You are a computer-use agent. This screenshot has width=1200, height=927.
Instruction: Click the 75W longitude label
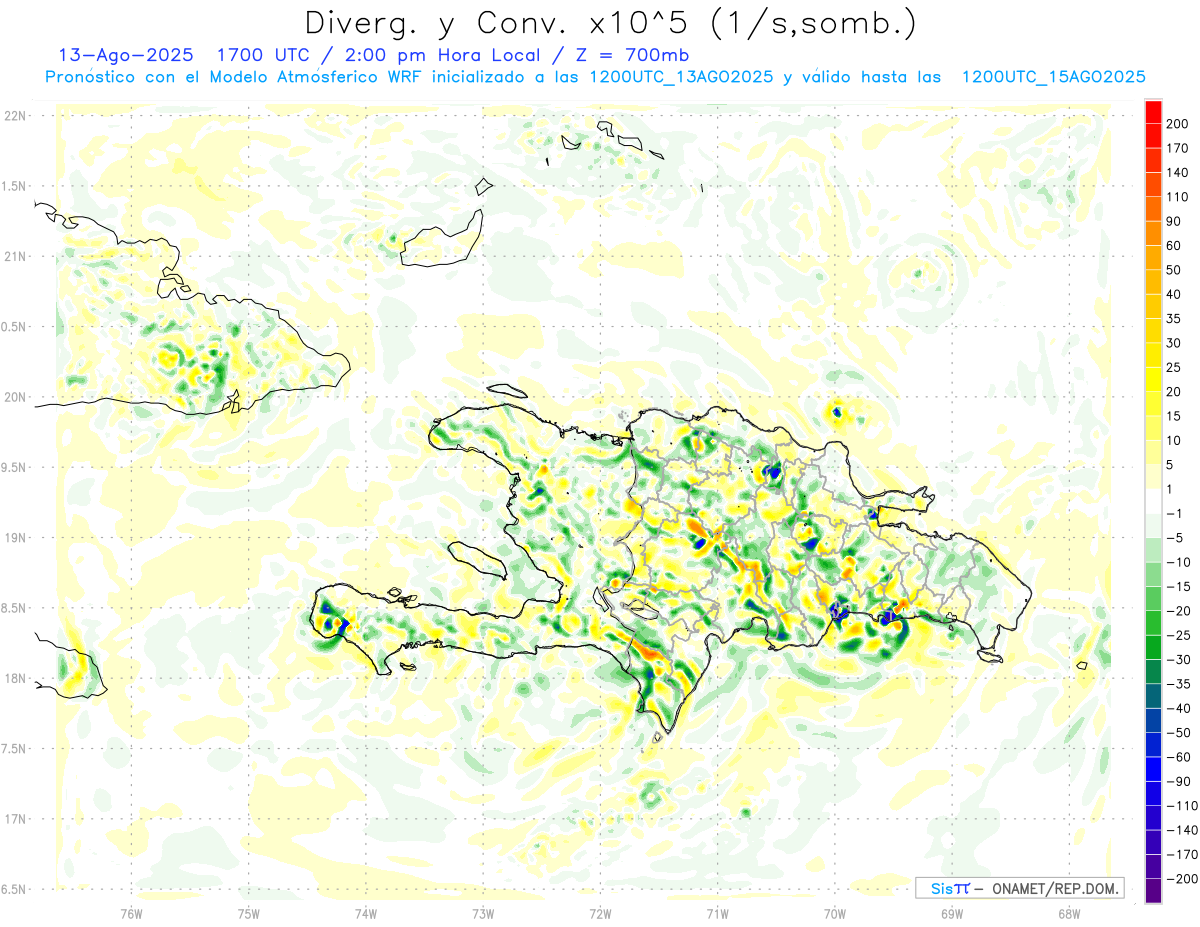point(248,914)
